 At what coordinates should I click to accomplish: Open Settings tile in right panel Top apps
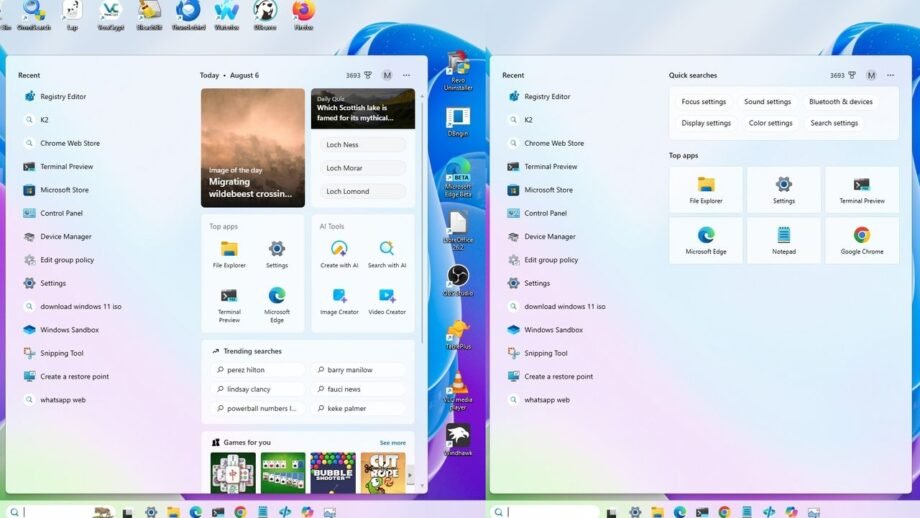(784, 189)
